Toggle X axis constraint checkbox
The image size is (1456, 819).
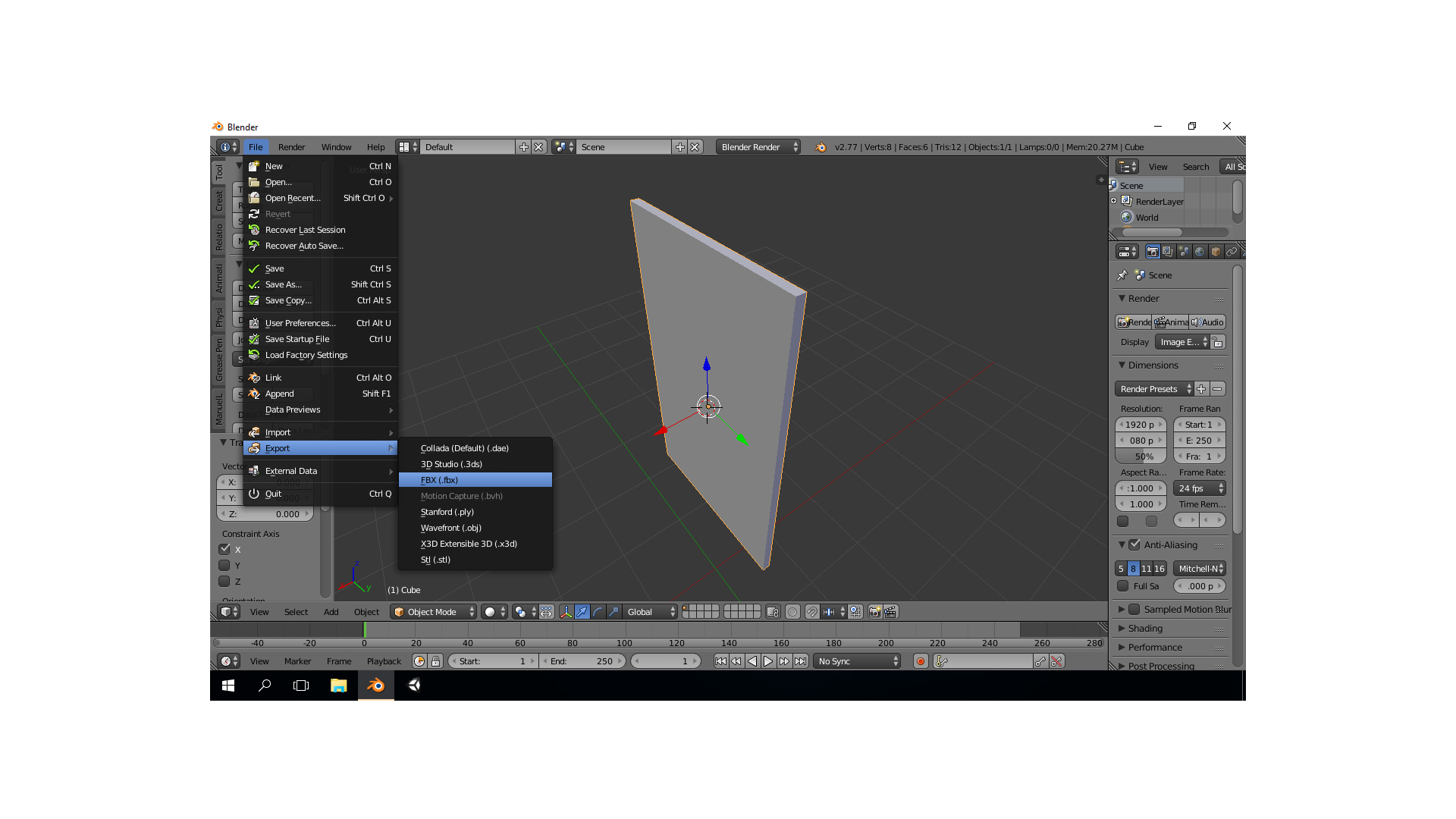tap(224, 549)
